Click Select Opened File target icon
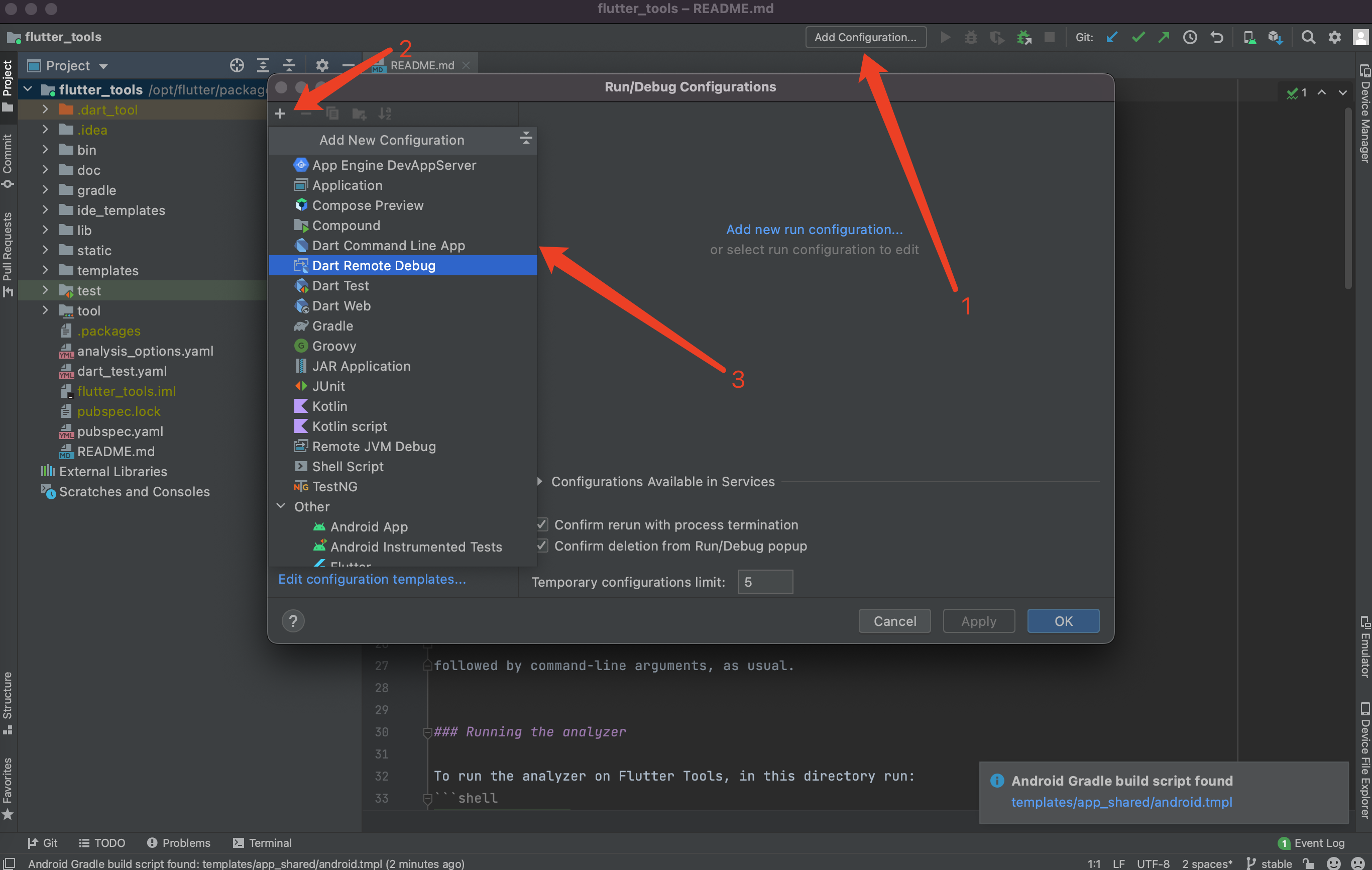 [x=237, y=65]
